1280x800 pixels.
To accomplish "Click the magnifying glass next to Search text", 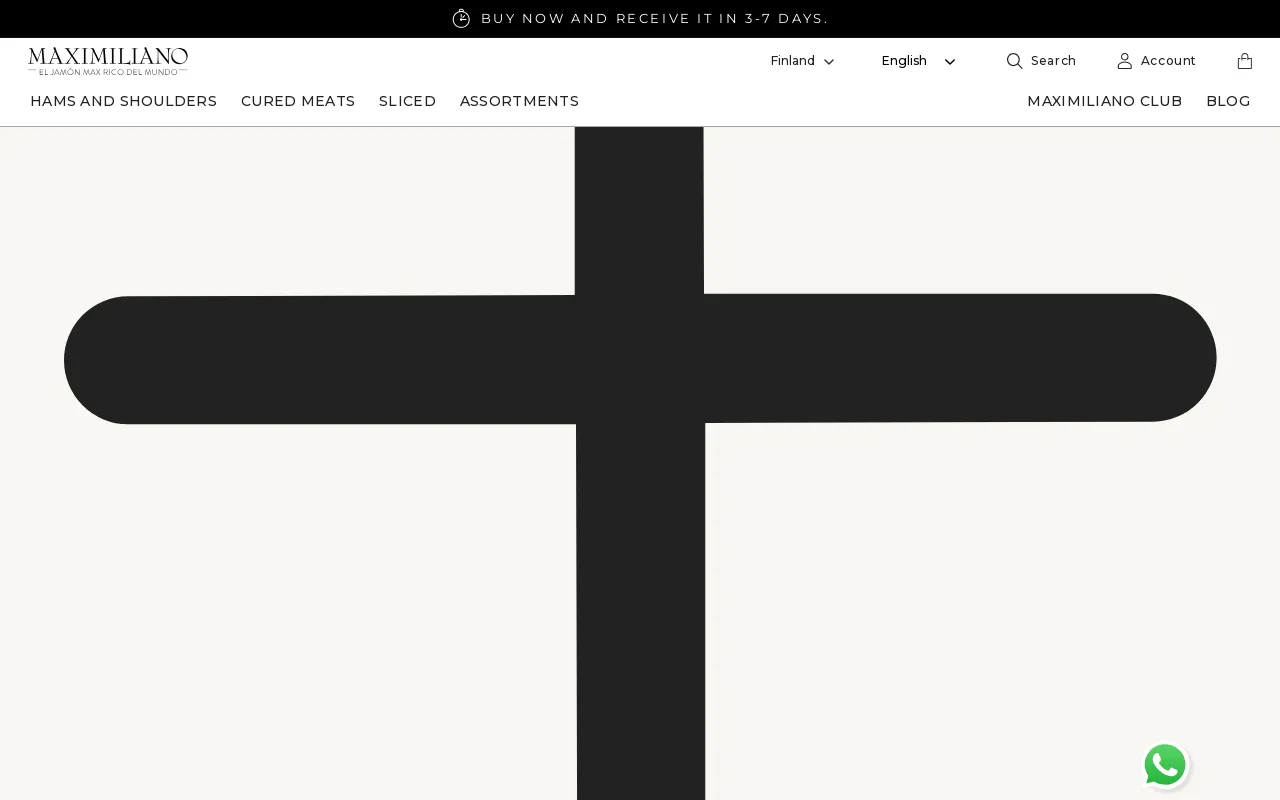I will tap(1014, 61).
